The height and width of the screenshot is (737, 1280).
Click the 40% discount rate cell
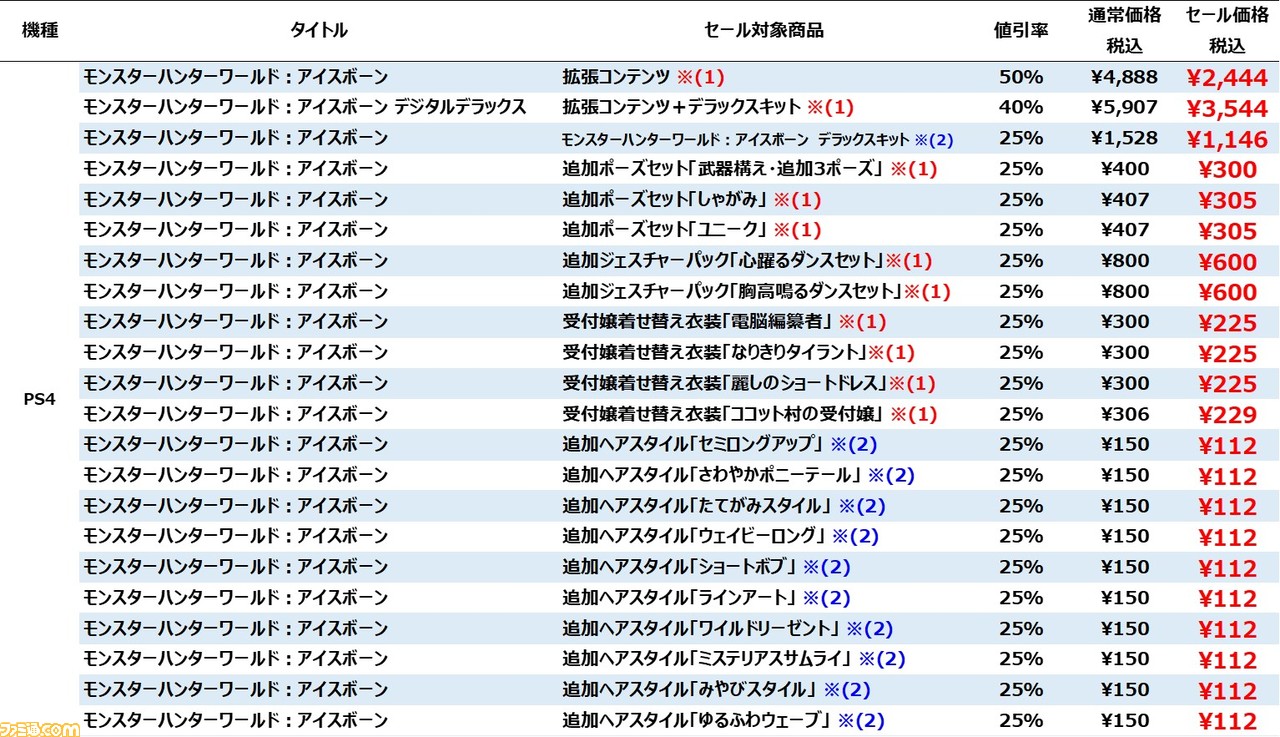click(x=1021, y=107)
